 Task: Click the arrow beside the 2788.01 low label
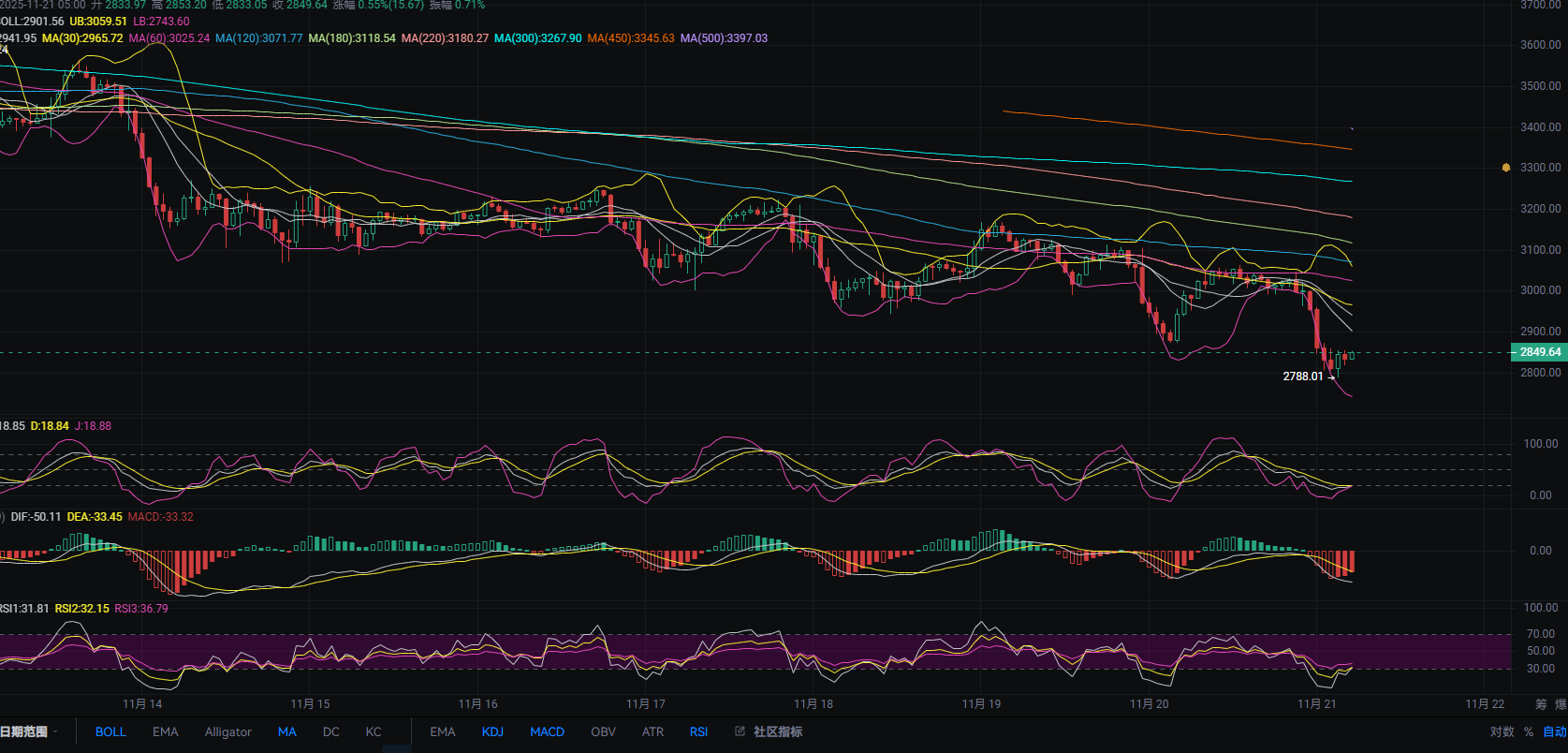point(1332,377)
